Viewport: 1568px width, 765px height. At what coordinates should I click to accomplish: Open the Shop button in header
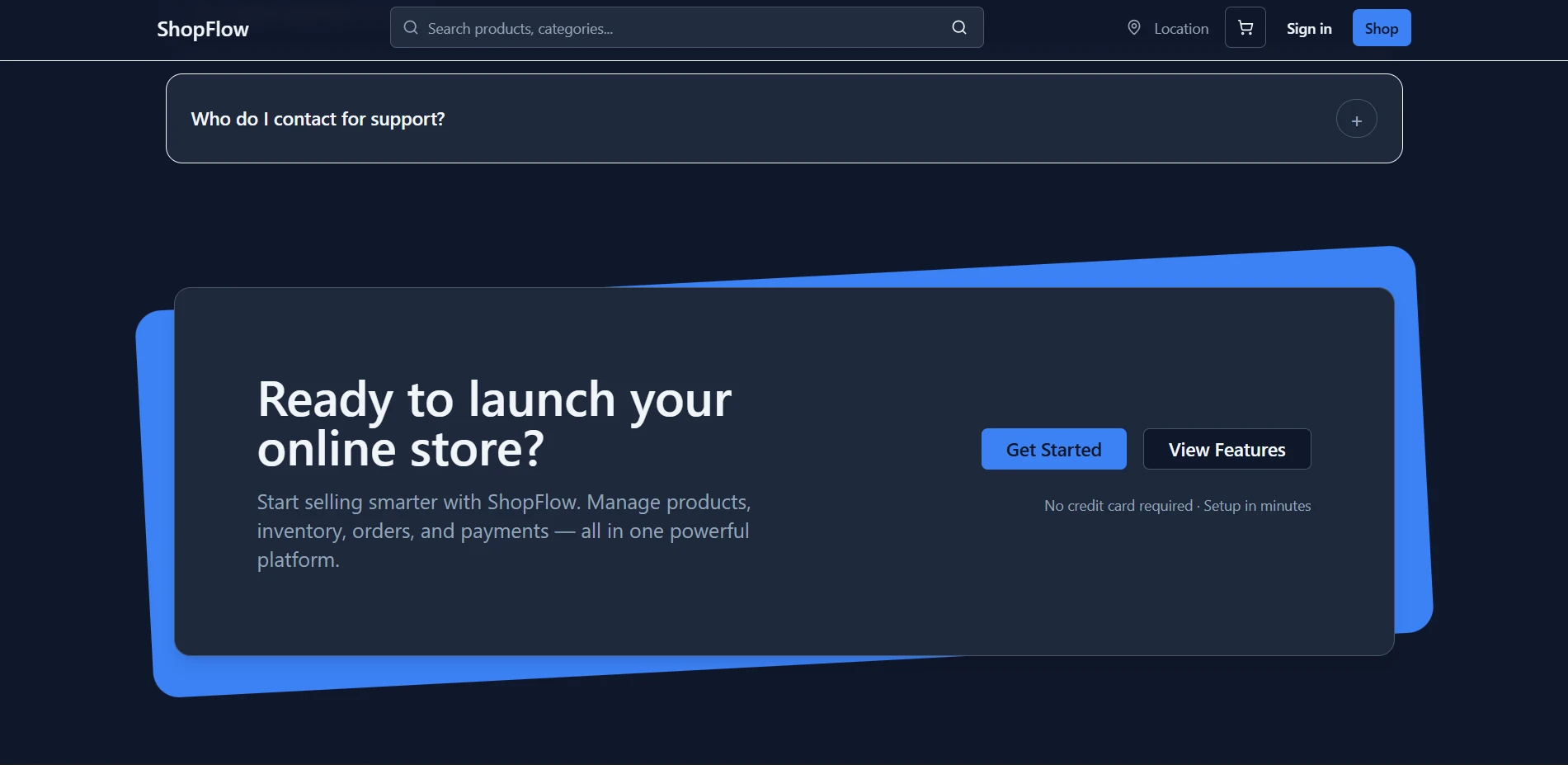click(x=1382, y=28)
